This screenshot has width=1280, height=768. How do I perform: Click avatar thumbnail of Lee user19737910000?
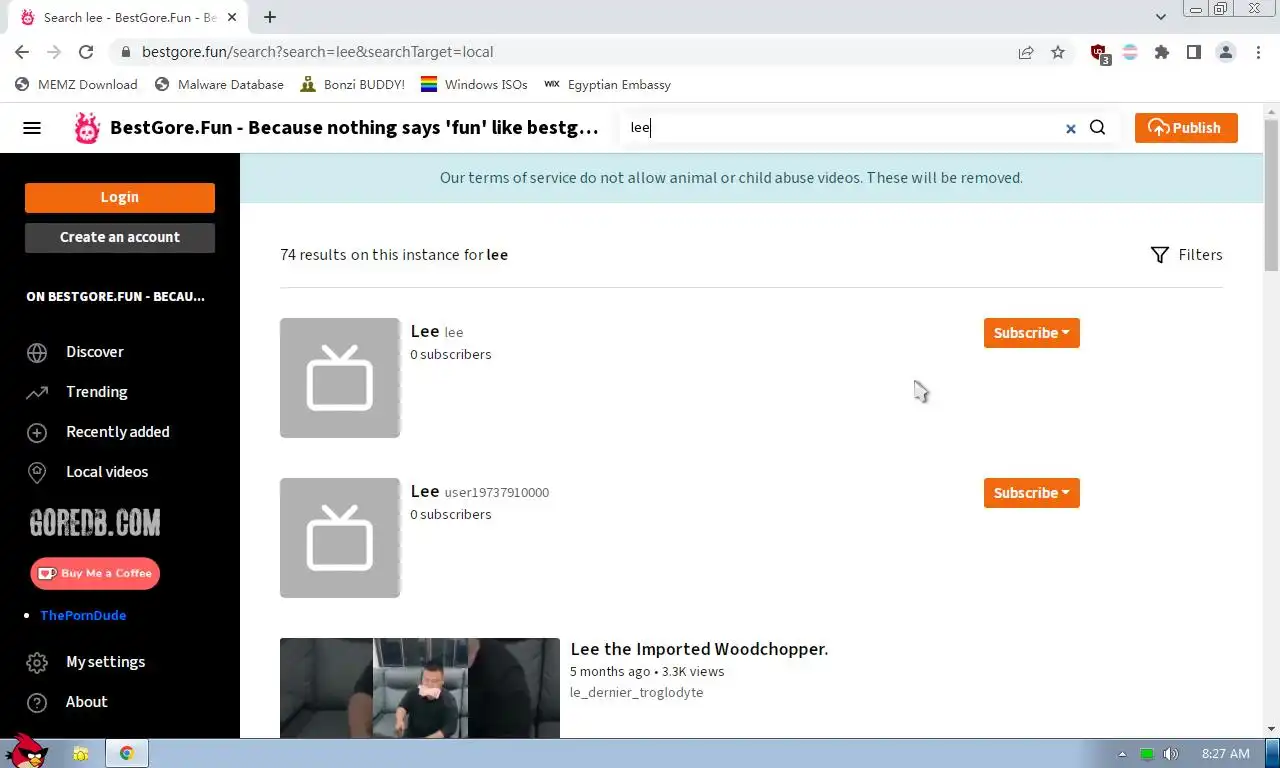pyautogui.click(x=340, y=538)
